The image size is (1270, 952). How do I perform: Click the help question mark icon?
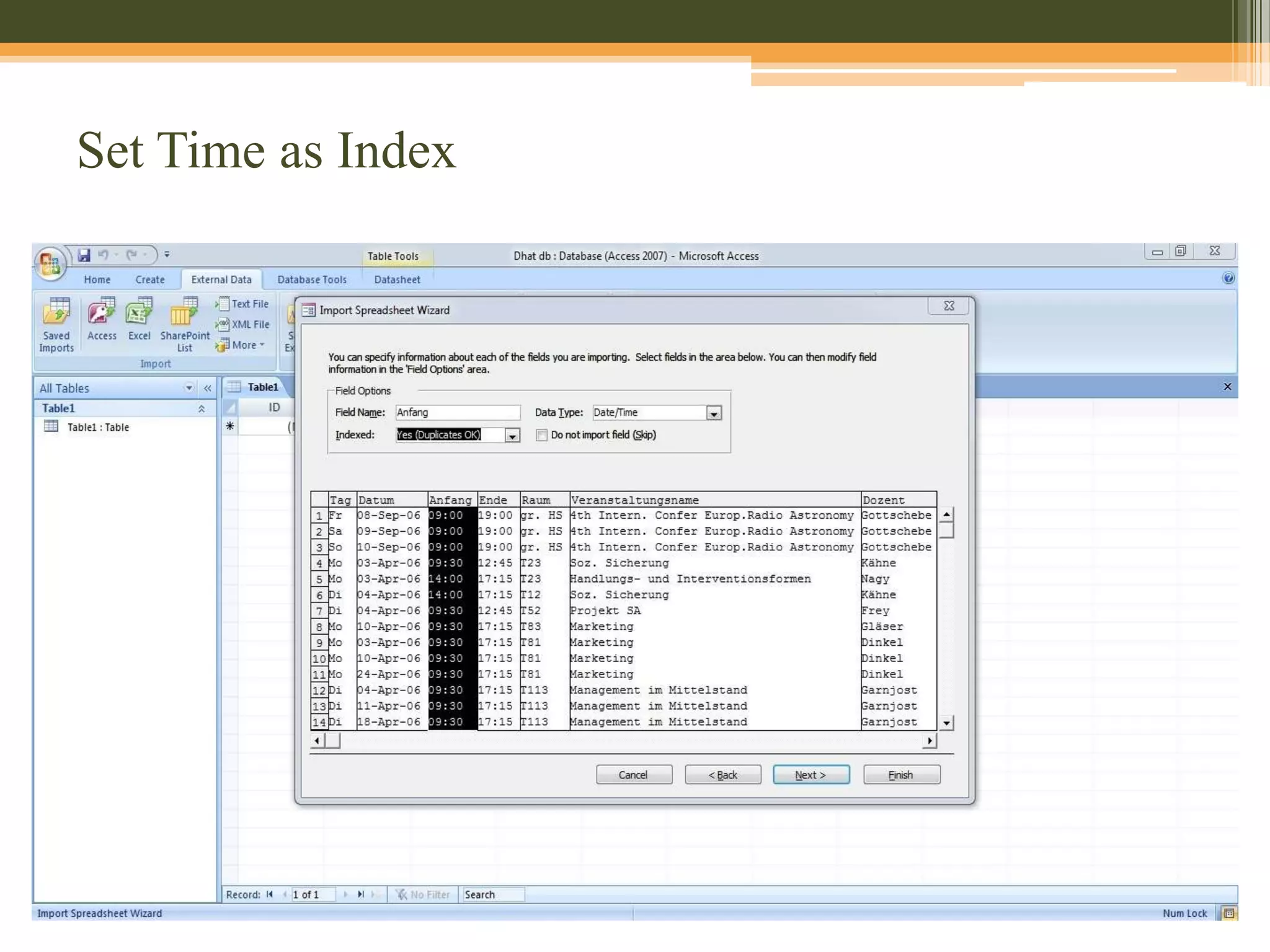click(1228, 278)
